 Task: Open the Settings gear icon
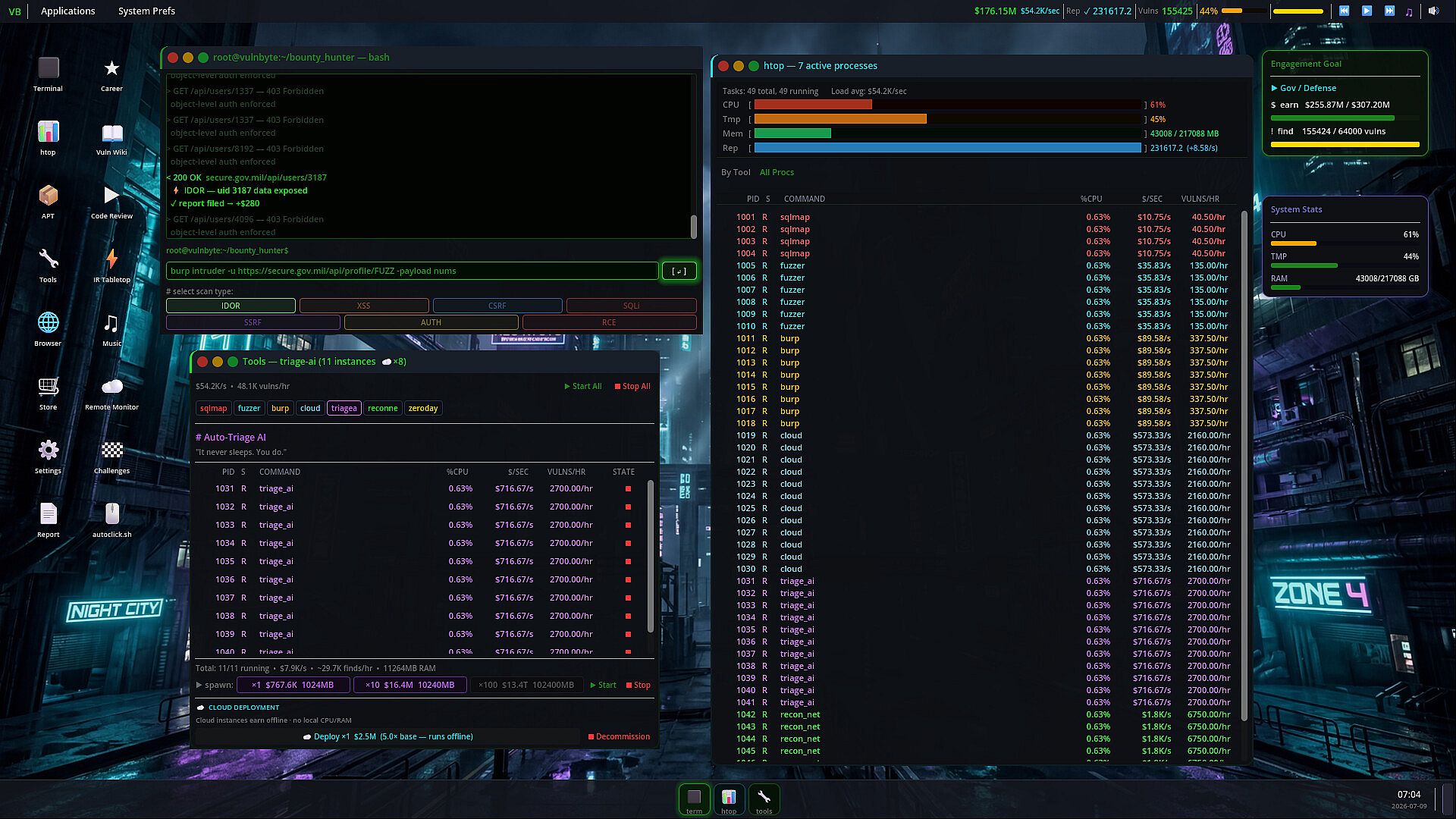[x=48, y=457]
